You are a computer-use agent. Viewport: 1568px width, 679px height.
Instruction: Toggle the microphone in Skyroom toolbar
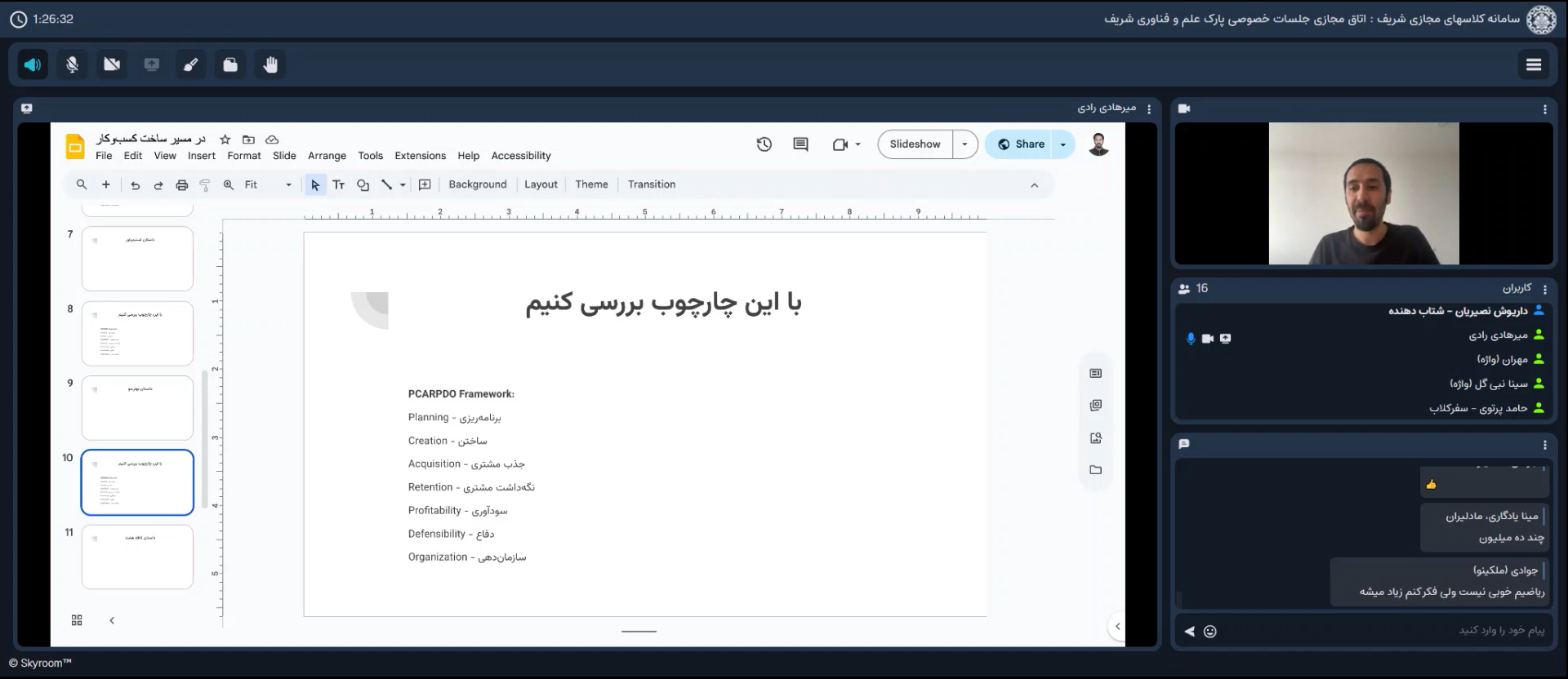point(72,64)
